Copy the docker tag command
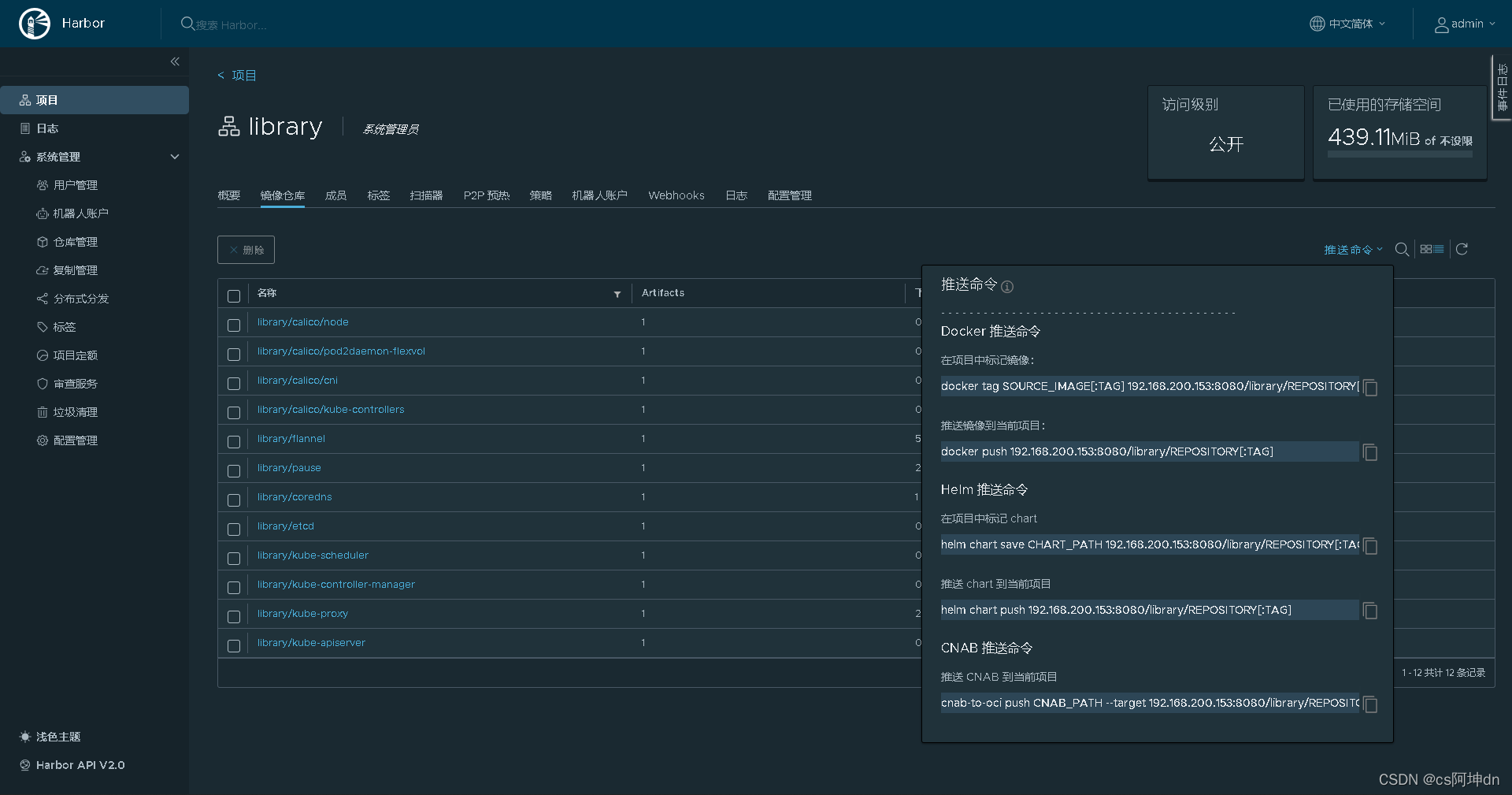The image size is (1512, 795). [1370, 388]
